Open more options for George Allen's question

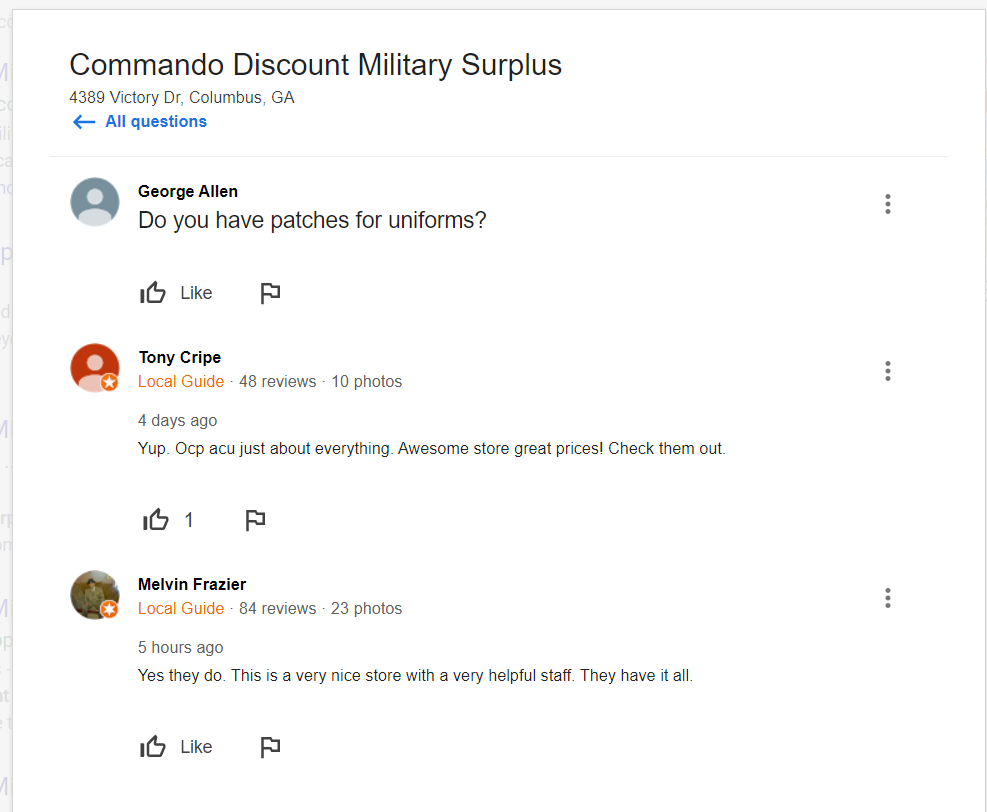pos(887,204)
